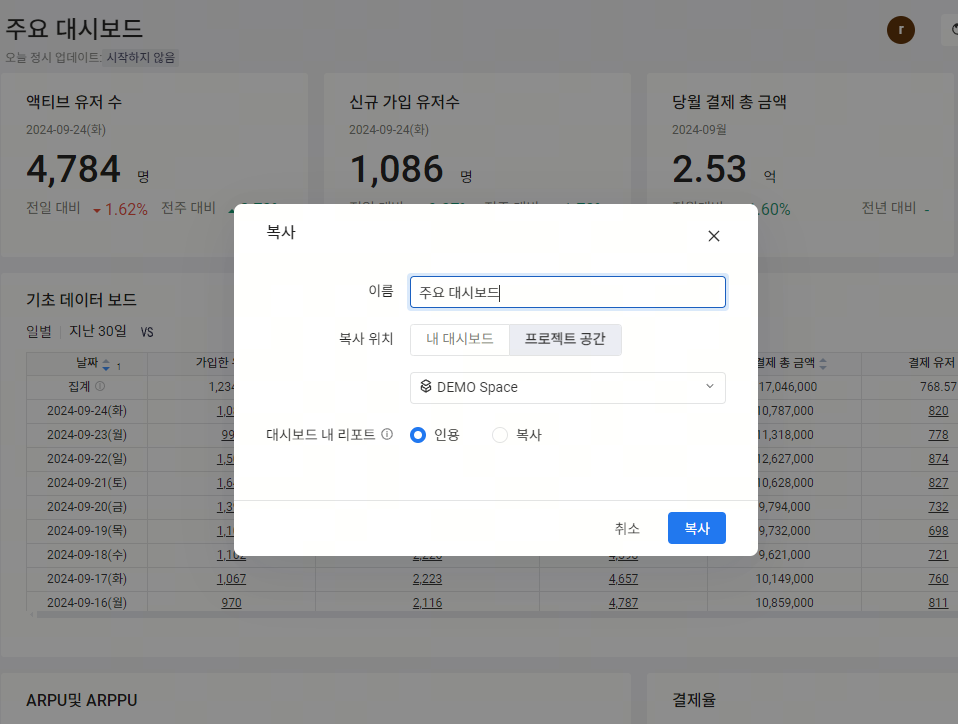The height and width of the screenshot is (724, 958).
Task: Click value 698 in 2024-09-19 row
Action: coord(938,531)
